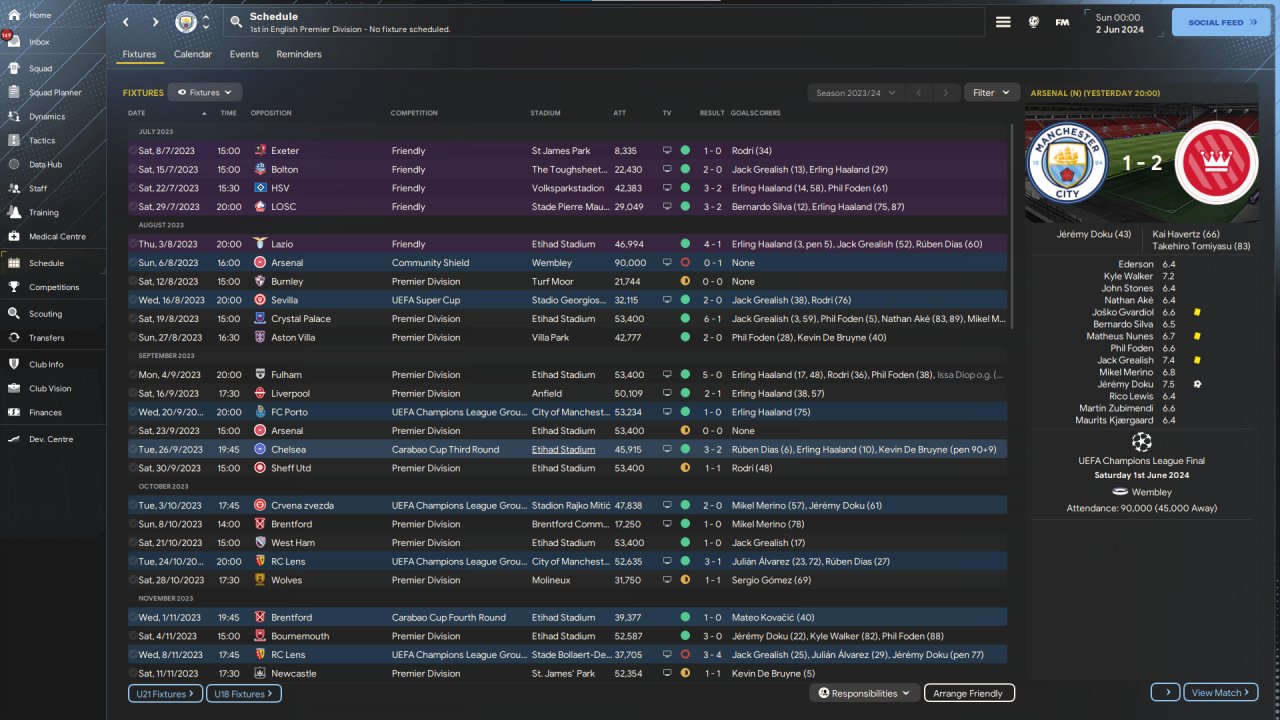The width and height of the screenshot is (1280, 720).
Task: Switch to the Calendar tab
Action: coord(193,54)
